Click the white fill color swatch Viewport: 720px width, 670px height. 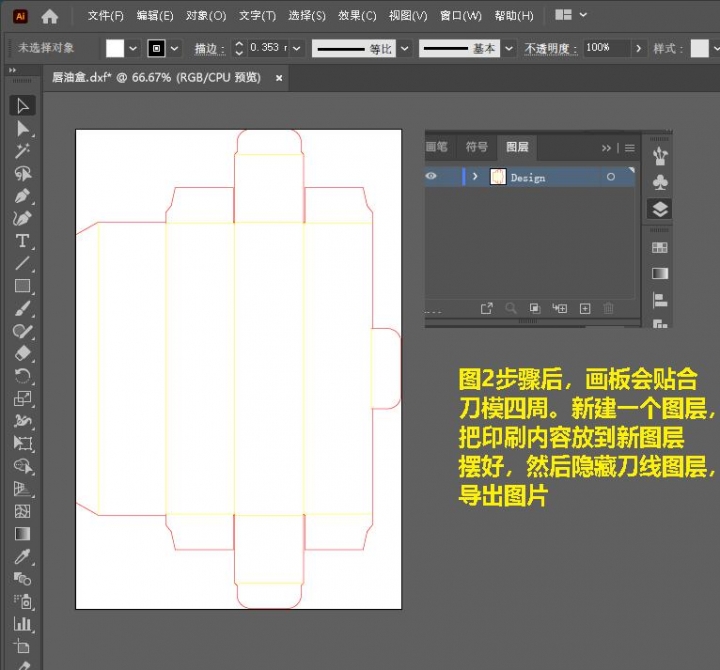(x=115, y=48)
